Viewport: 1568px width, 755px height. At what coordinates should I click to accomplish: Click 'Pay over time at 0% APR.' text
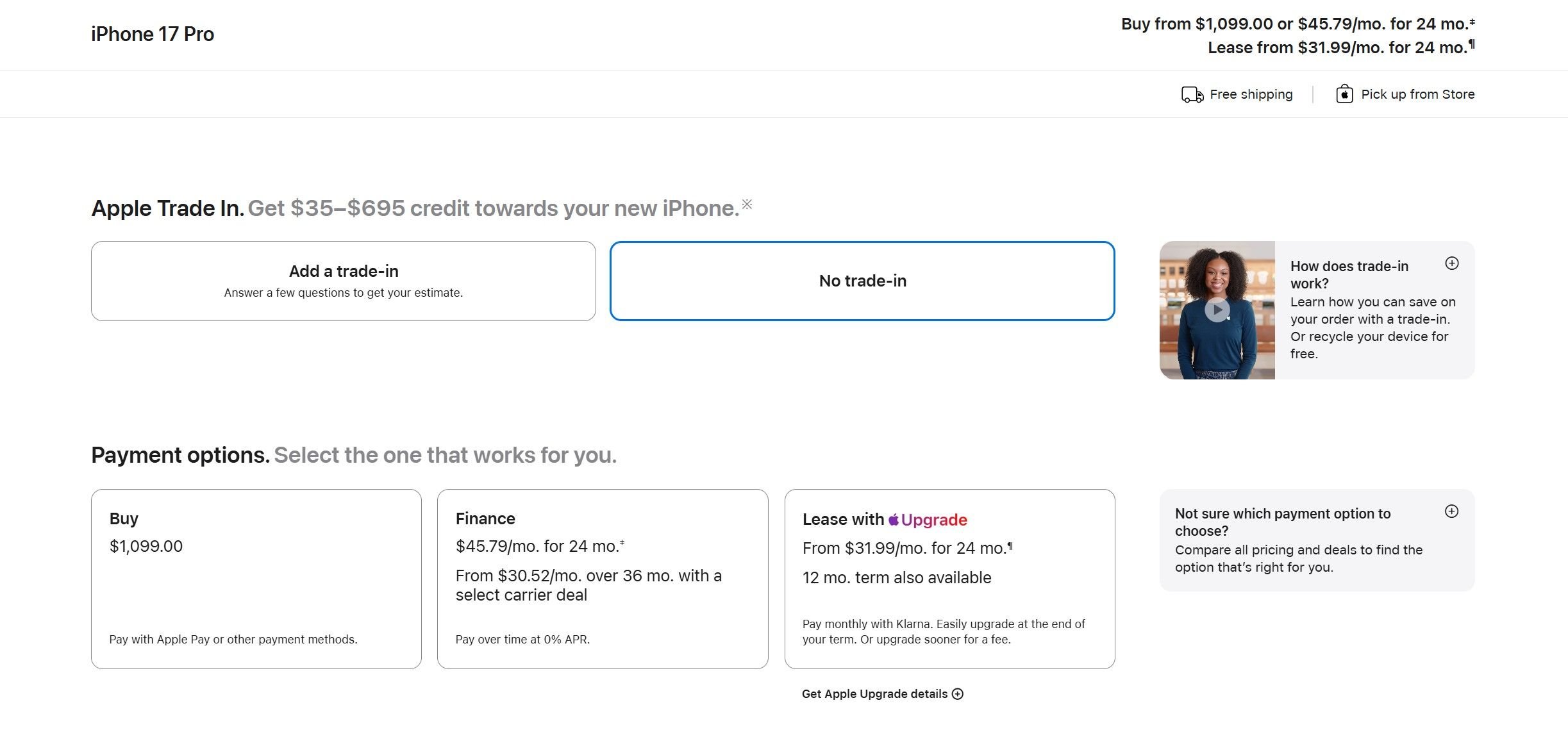522,640
